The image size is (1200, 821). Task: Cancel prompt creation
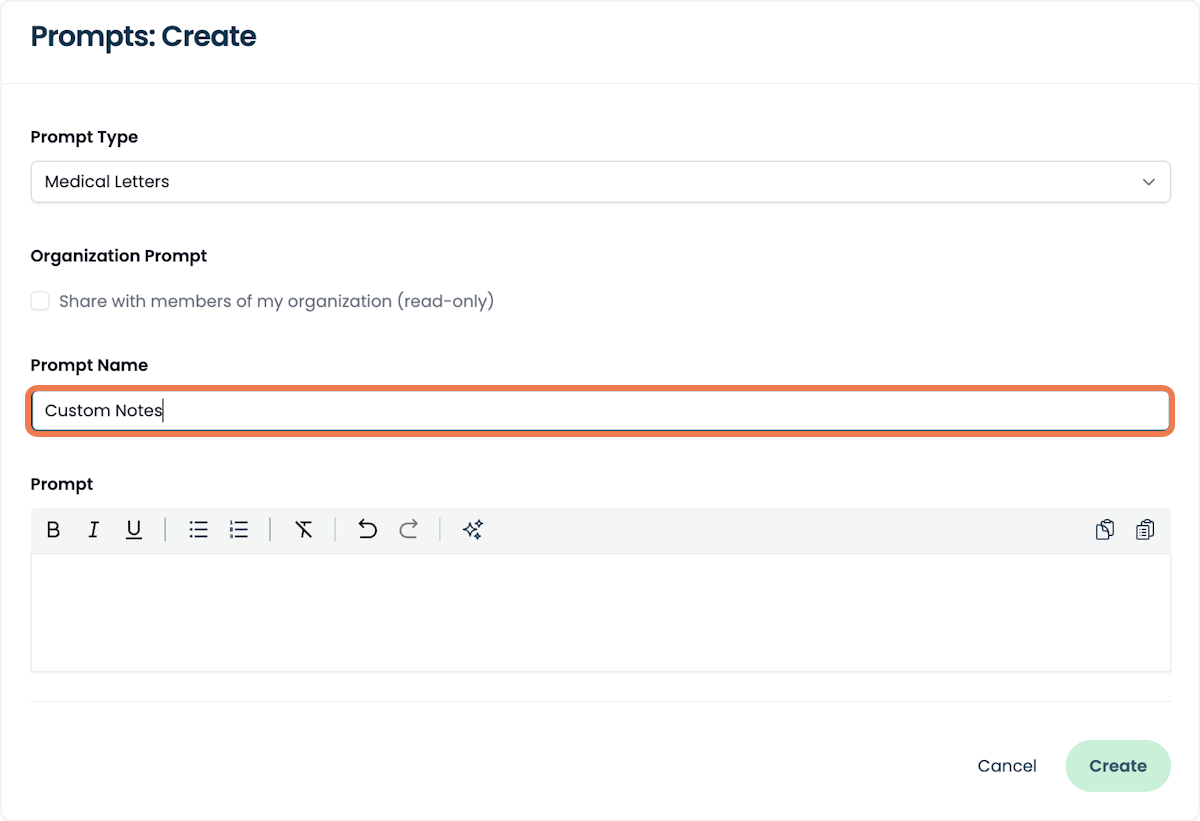pos(1007,766)
